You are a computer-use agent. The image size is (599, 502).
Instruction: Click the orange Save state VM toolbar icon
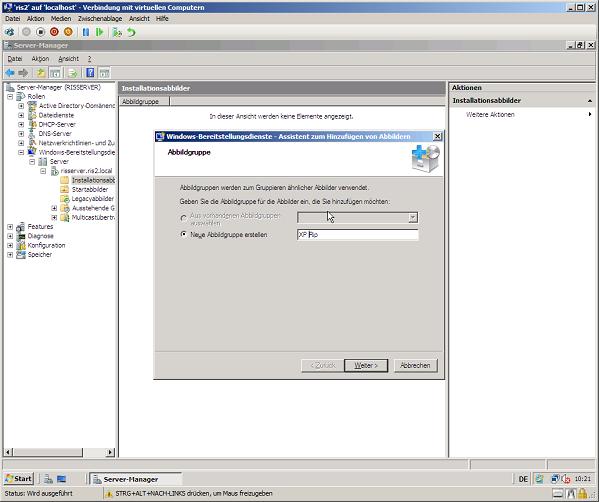click(x=68, y=32)
